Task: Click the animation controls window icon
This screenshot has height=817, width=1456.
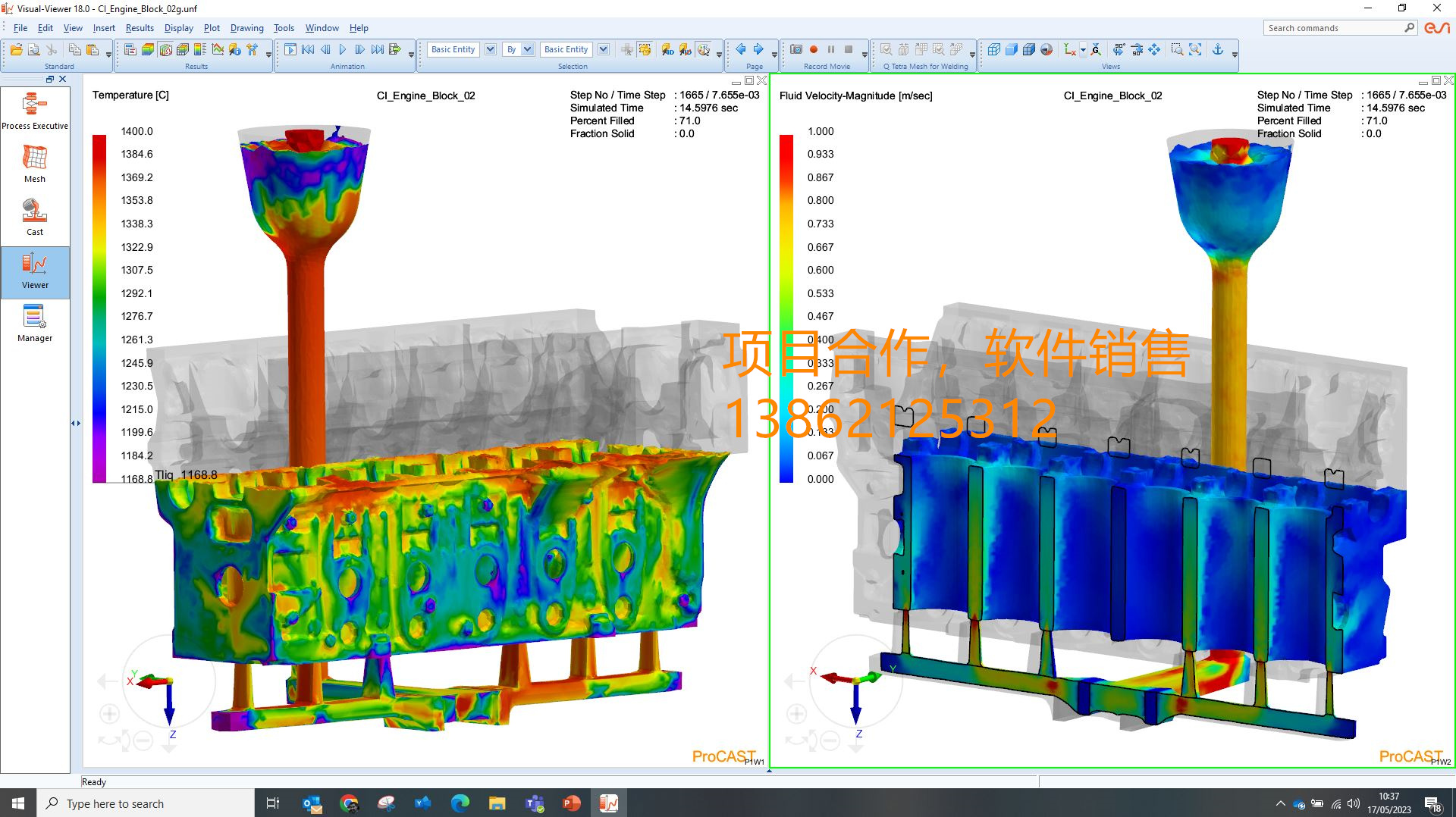Action: click(290, 49)
